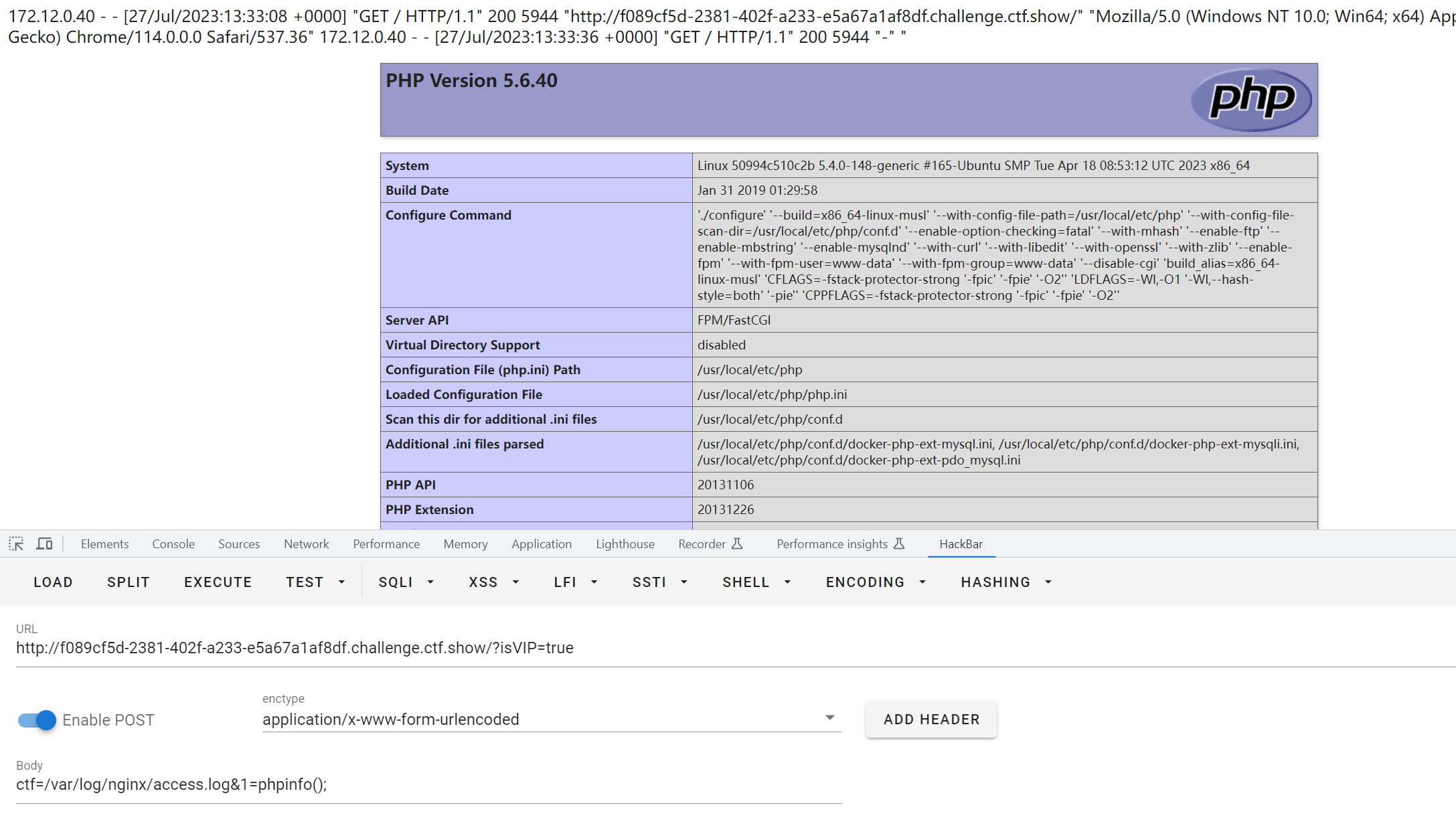Activate the inspect element tool
The height and width of the screenshot is (836, 1456).
coord(16,544)
